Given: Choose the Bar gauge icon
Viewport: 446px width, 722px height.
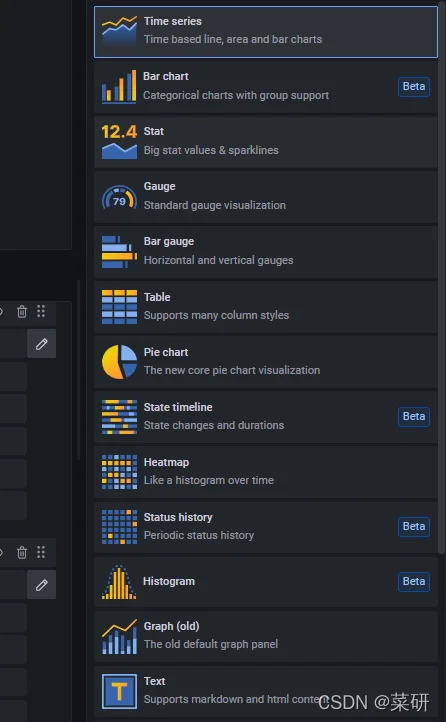Looking at the screenshot, I should click(119, 252).
